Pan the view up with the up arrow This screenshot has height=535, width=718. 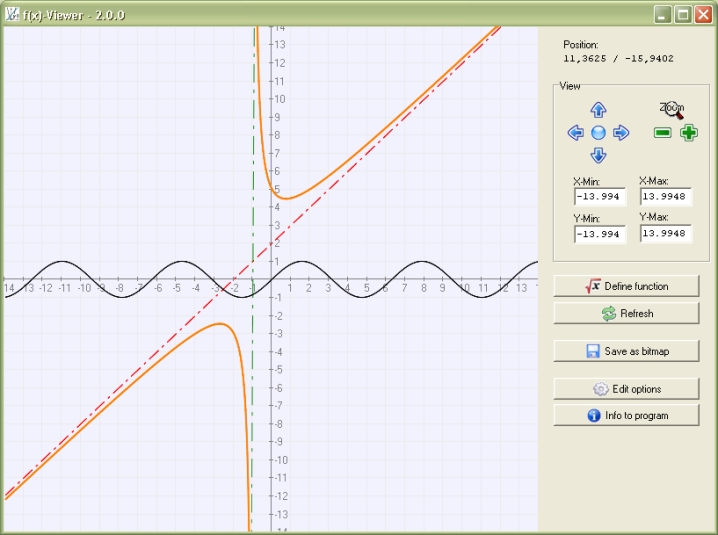pos(598,110)
